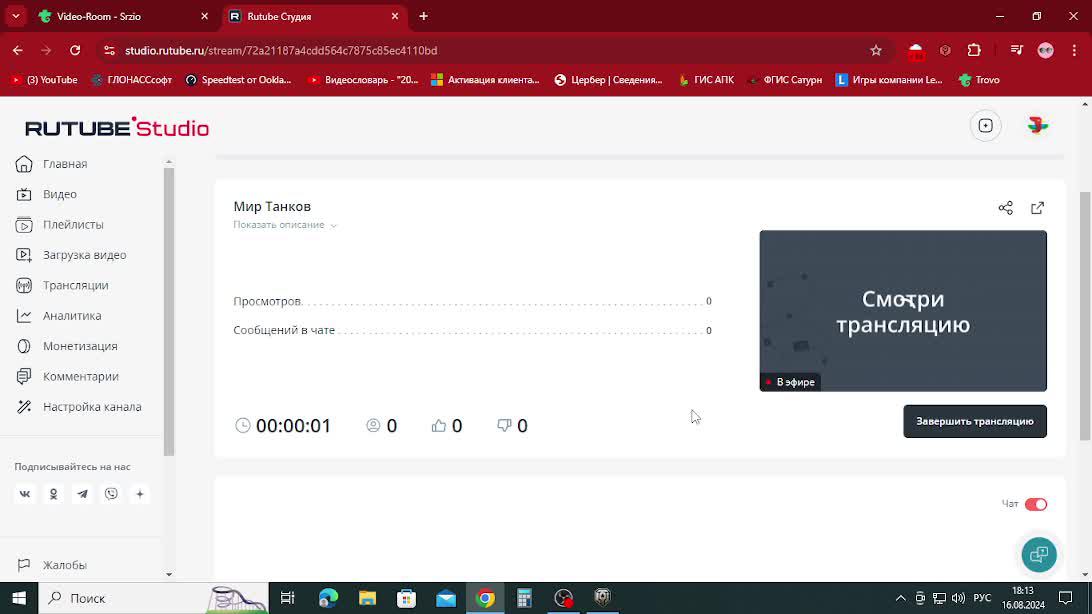The image size is (1092, 614).
Task: Open the ГИС АПК bookmark
Action: pyautogui.click(x=706, y=80)
